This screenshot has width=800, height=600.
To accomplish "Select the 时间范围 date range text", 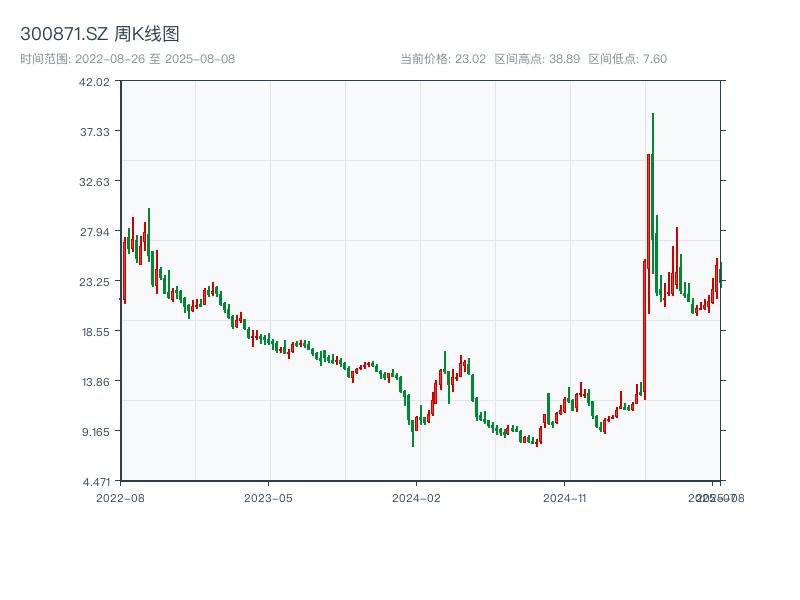I will coord(128,59).
